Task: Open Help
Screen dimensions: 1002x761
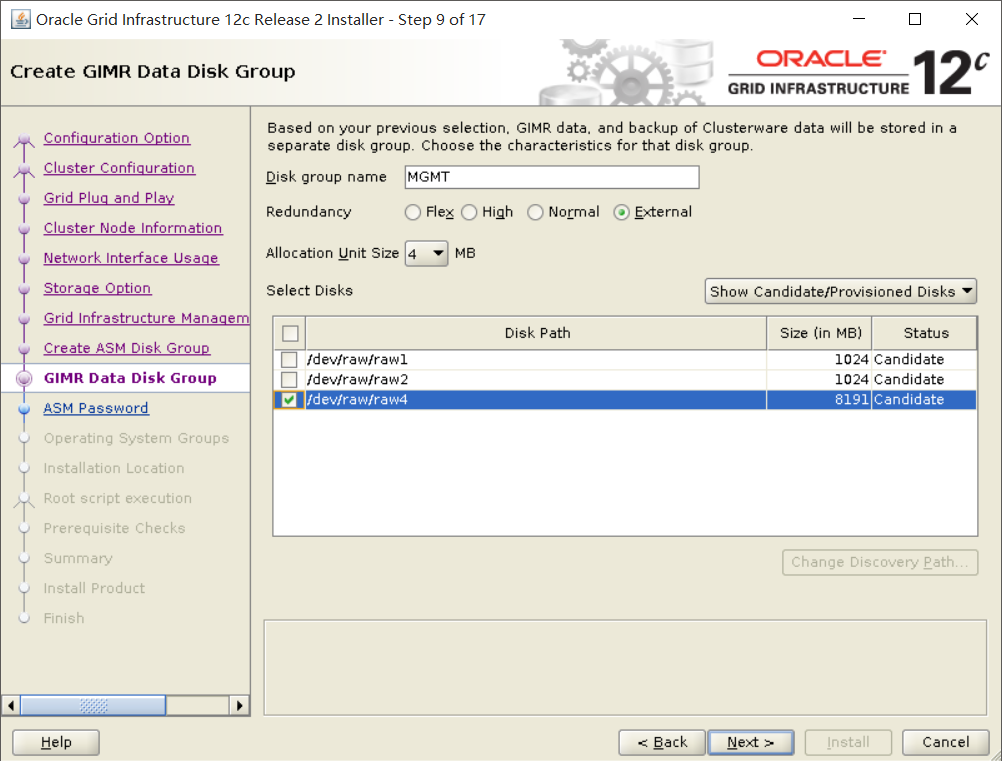Action: point(55,742)
